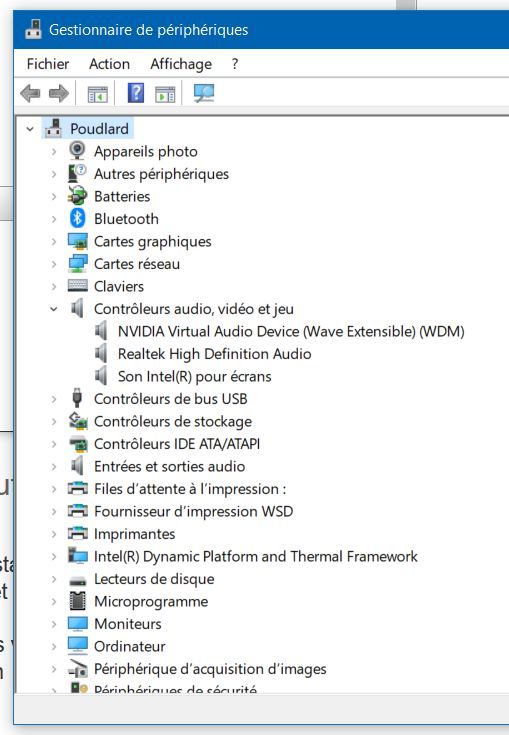
Task: Open the Help question-mark toolbar icon
Action: pyautogui.click(x=136, y=93)
